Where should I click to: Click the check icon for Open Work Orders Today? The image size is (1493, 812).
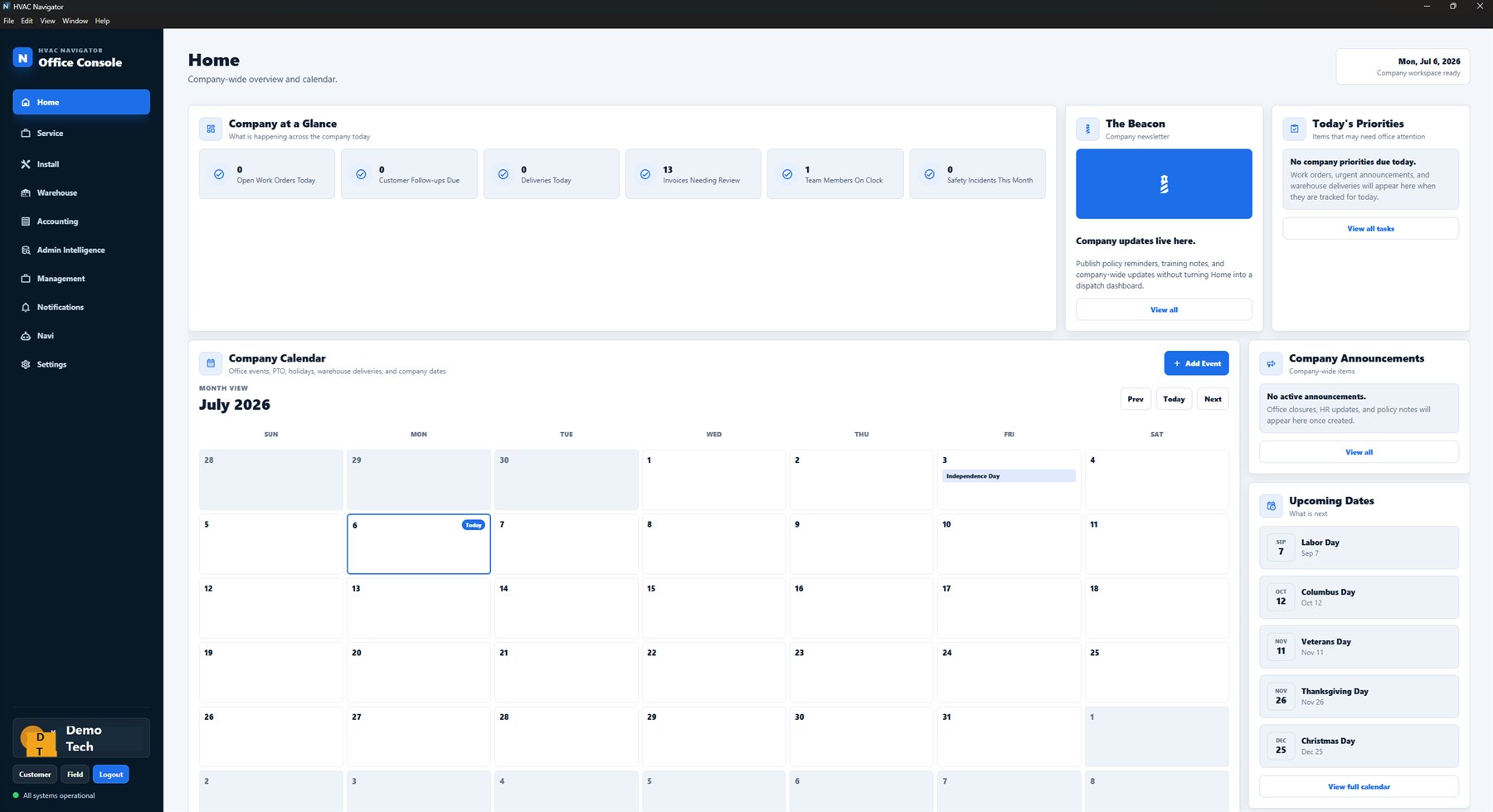tap(219, 174)
